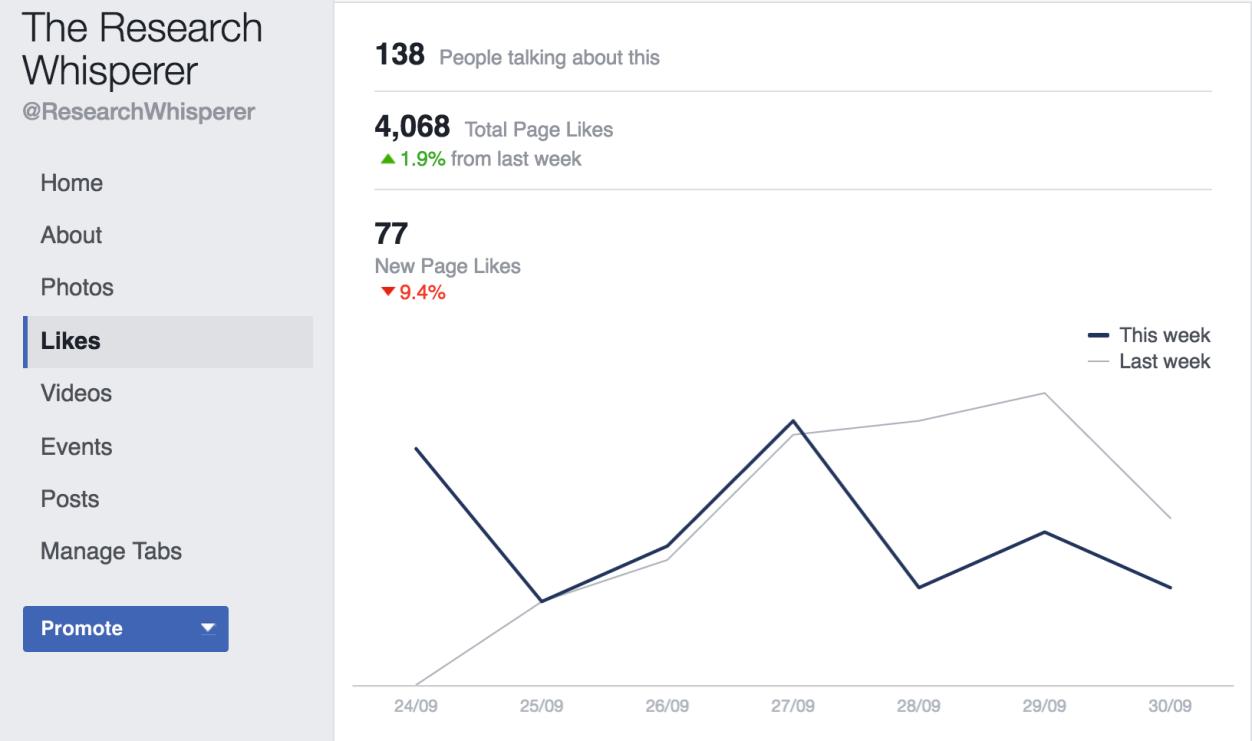The width and height of the screenshot is (1252, 741).
Task: Switch to the Videos section
Action: tap(75, 393)
